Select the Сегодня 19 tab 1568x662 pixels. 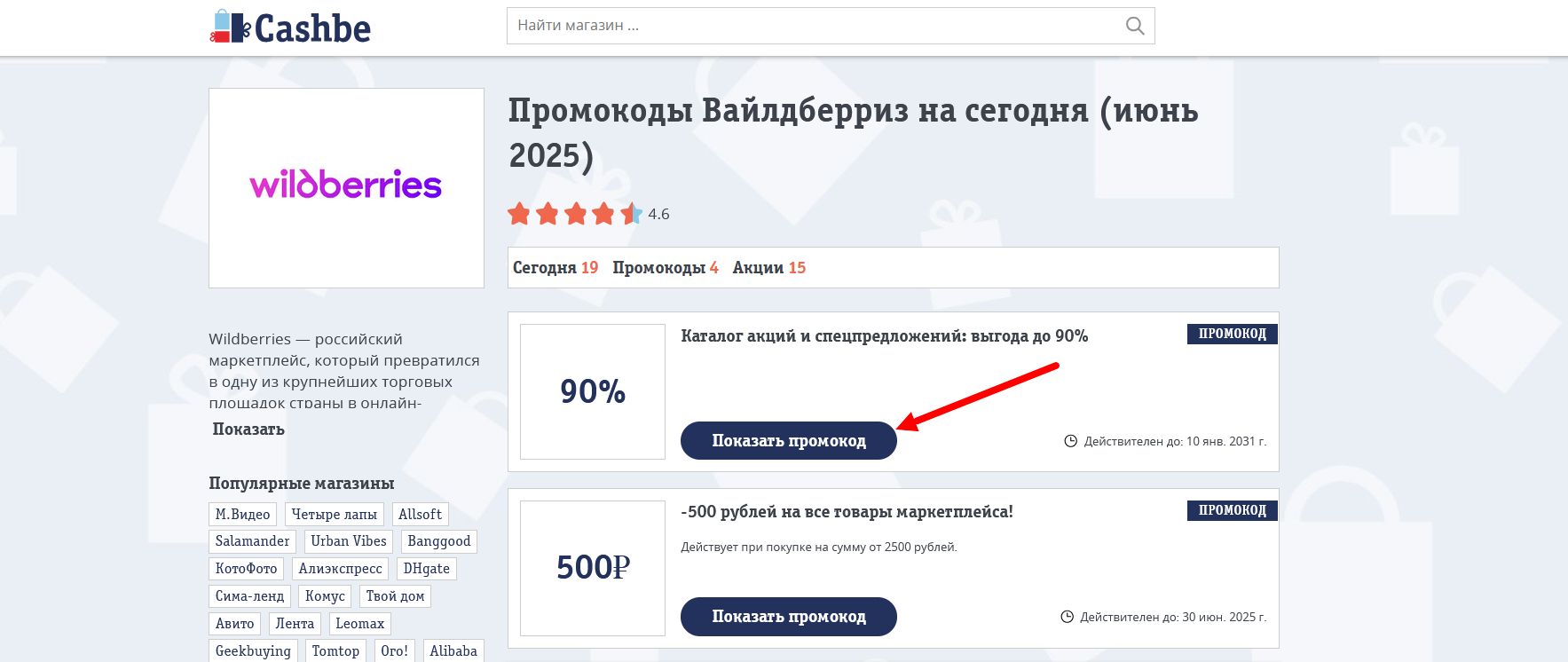[x=555, y=268]
